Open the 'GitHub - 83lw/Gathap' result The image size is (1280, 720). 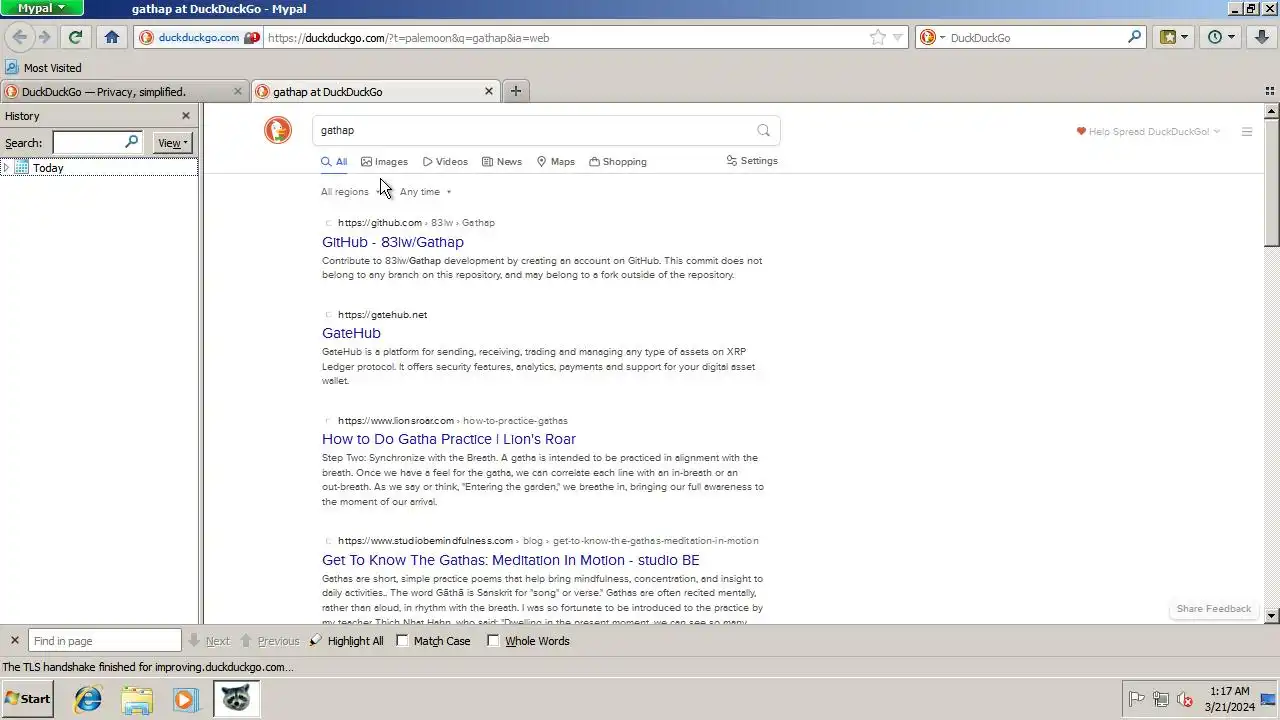point(393,242)
